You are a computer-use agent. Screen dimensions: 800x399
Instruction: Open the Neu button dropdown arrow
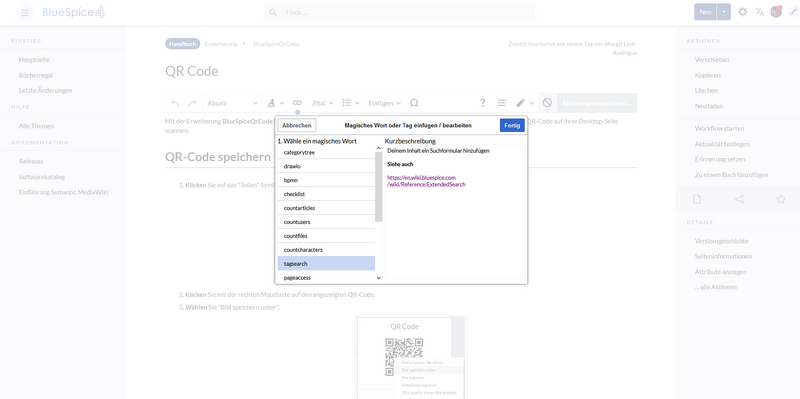[723, 12]
